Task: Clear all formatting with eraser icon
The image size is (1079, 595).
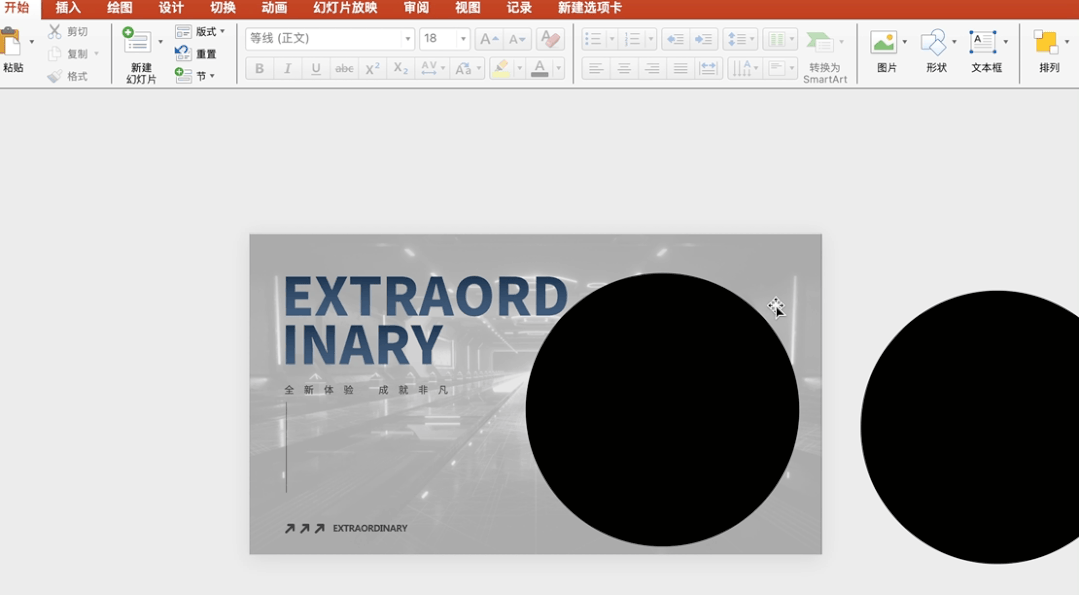Action: 551,39
